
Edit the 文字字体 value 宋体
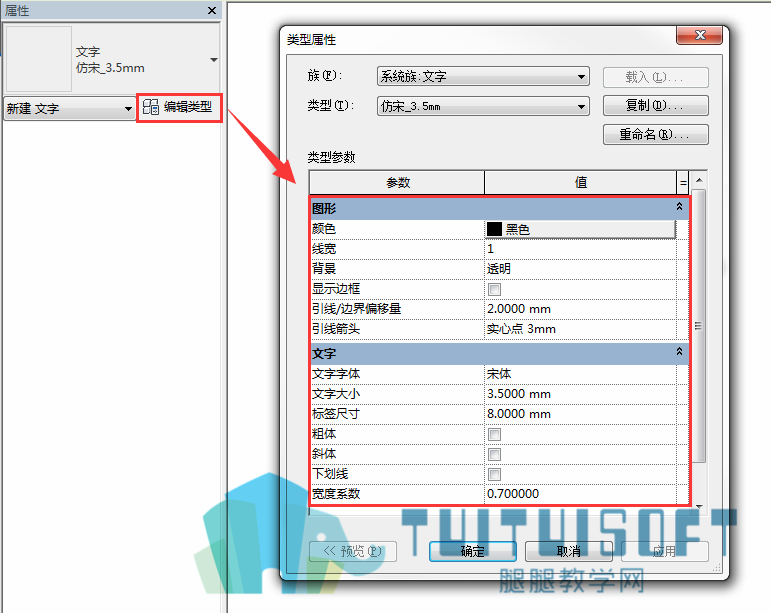580,374
